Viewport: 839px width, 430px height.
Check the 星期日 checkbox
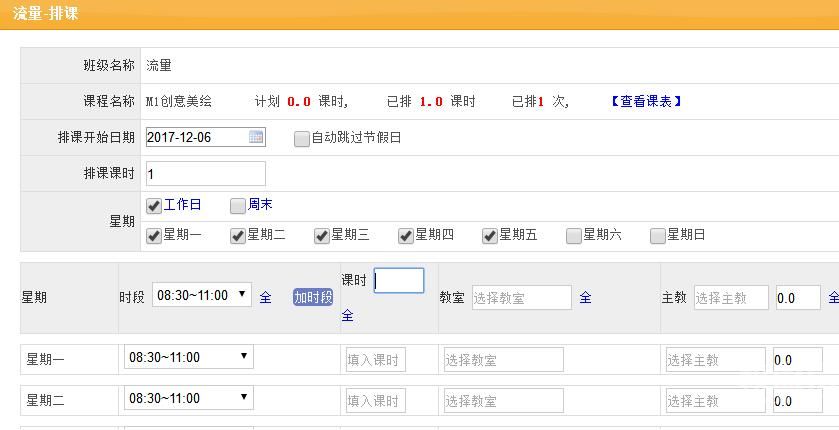pyautogui.click(x=658, y=236)
